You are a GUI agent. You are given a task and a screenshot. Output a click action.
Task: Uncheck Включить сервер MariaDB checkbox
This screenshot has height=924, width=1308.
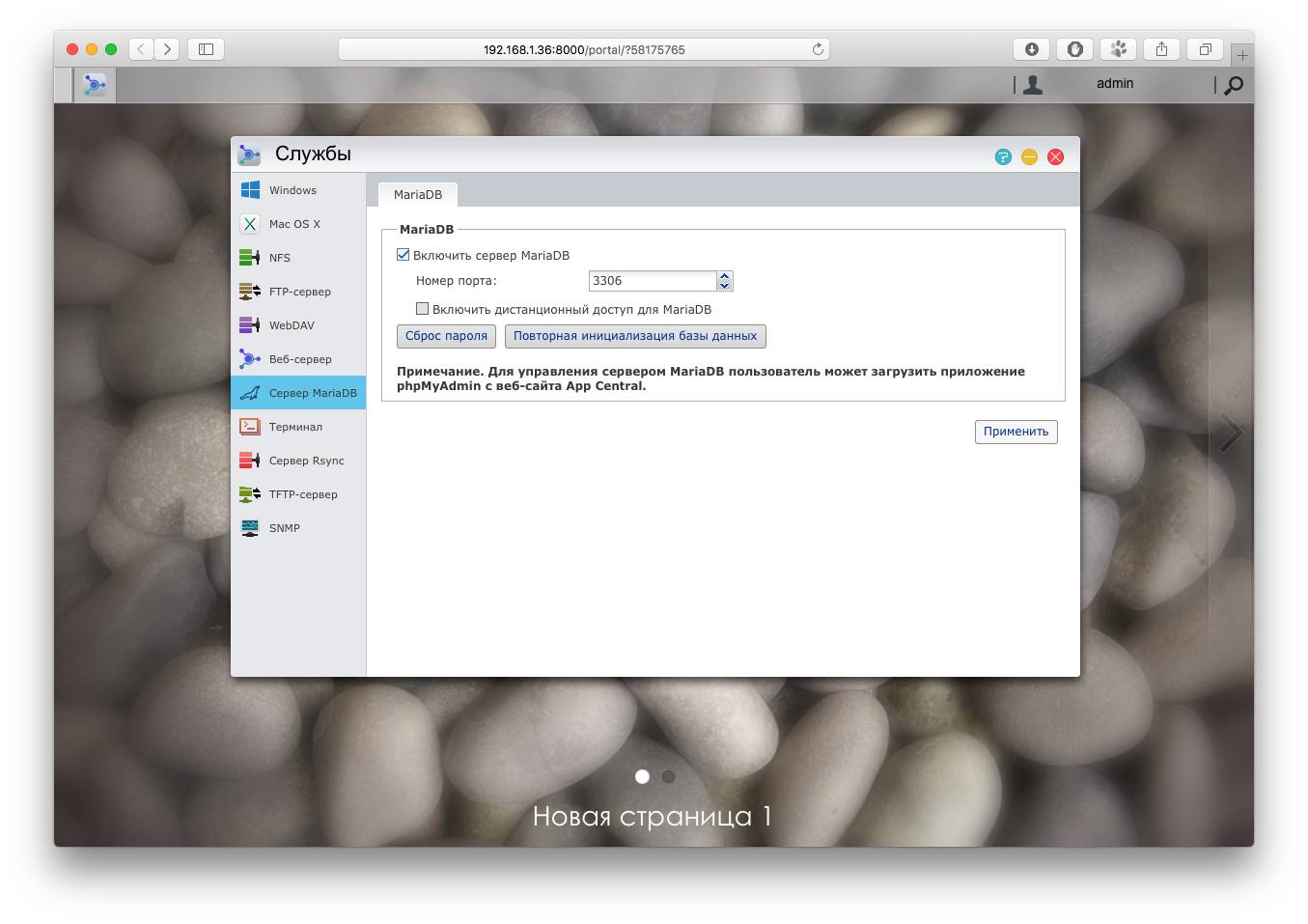coord(404,255)
